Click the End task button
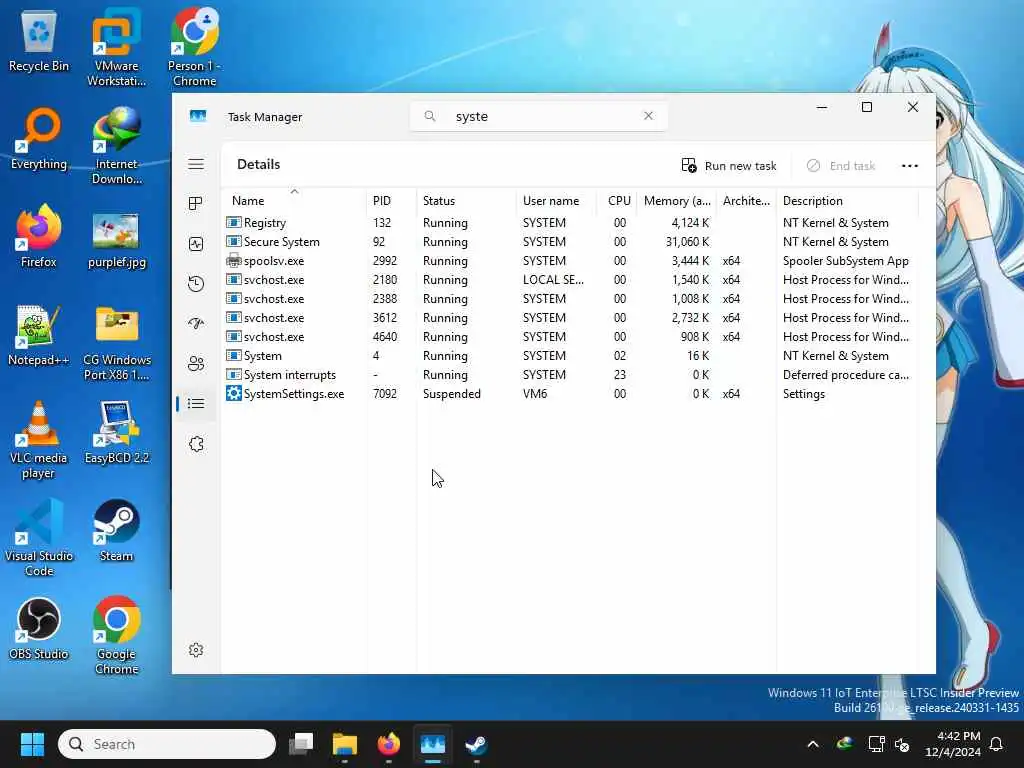 pos(840,166)
